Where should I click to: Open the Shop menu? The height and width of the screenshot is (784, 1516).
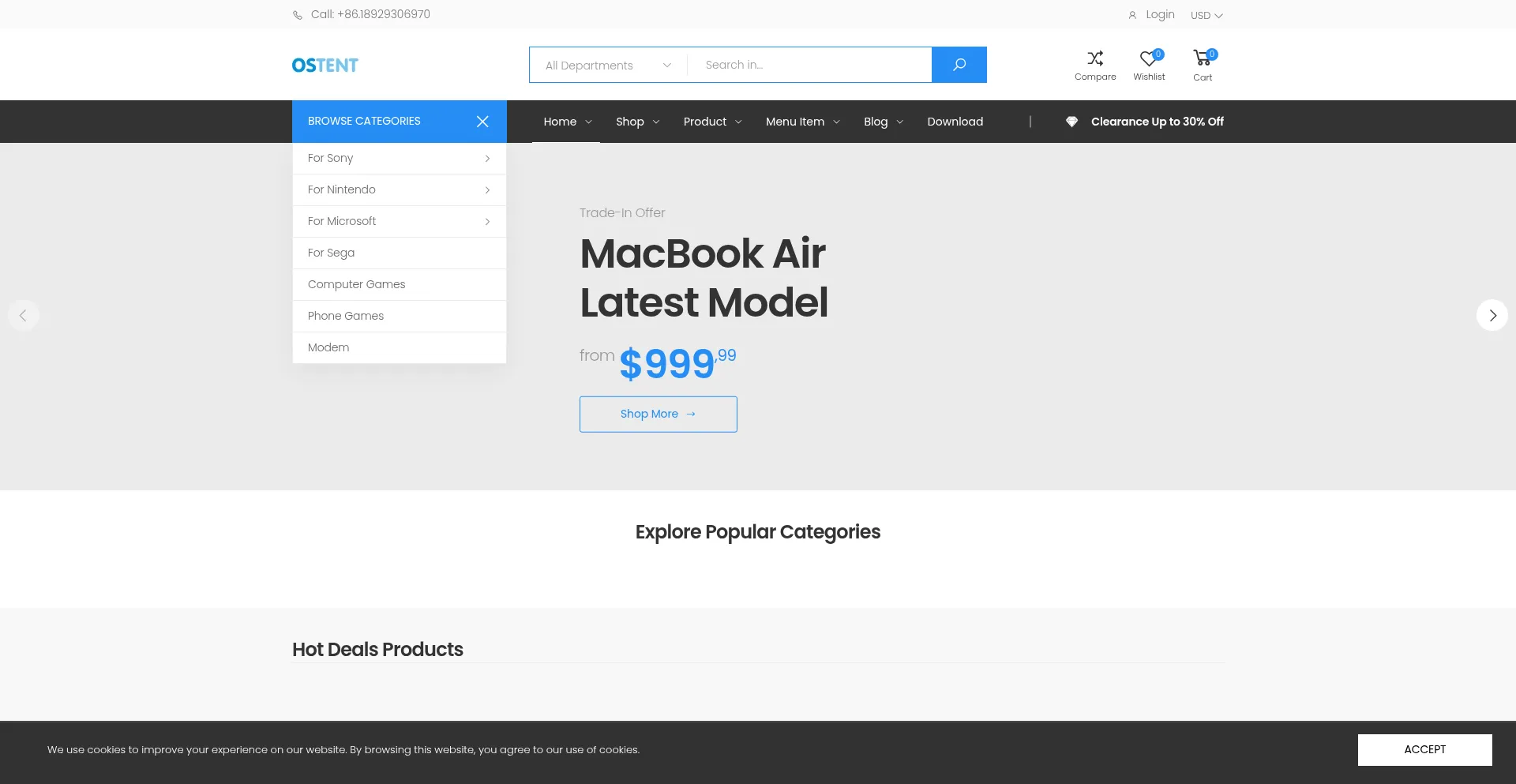tap(637, 122)
